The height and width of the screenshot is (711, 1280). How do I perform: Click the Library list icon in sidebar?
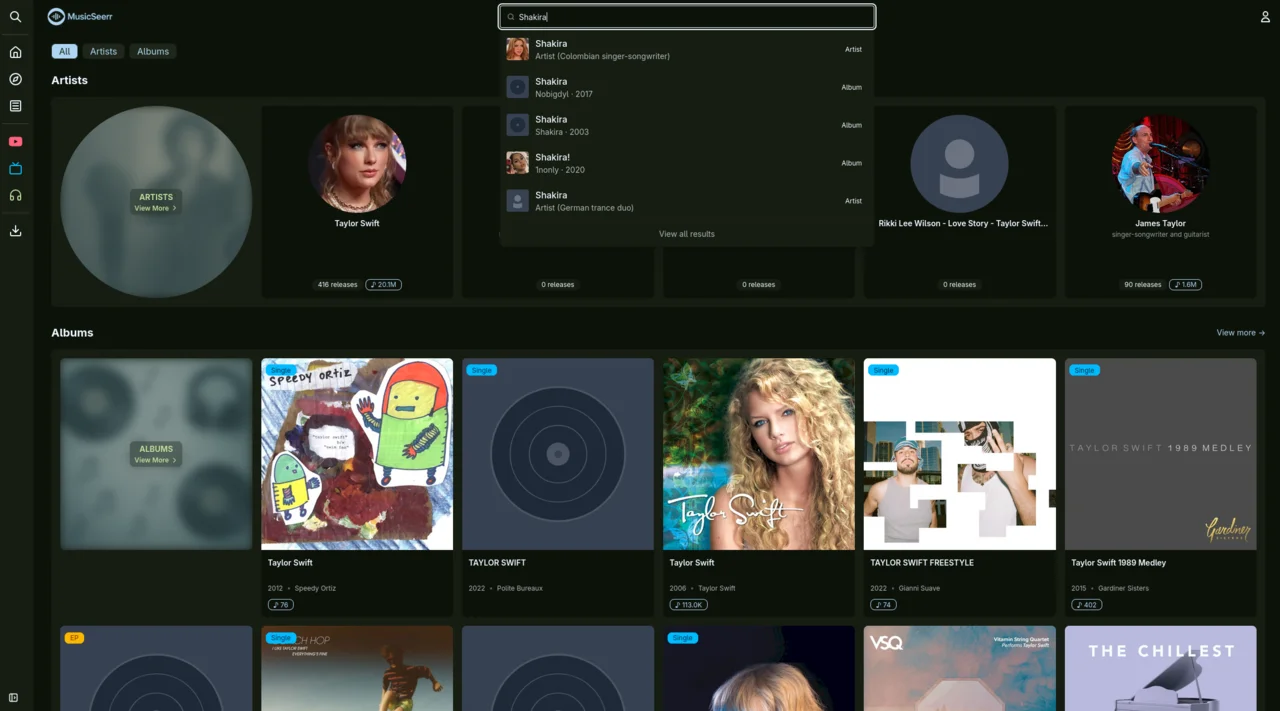15,106
